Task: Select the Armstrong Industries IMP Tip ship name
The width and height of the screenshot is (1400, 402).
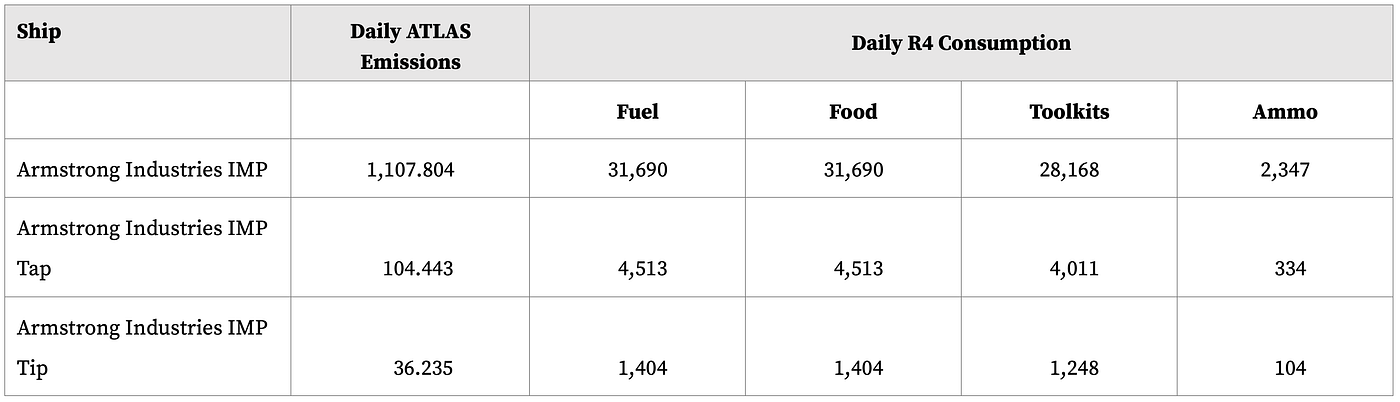Action: pyautogui.click(x=142, y=348)
